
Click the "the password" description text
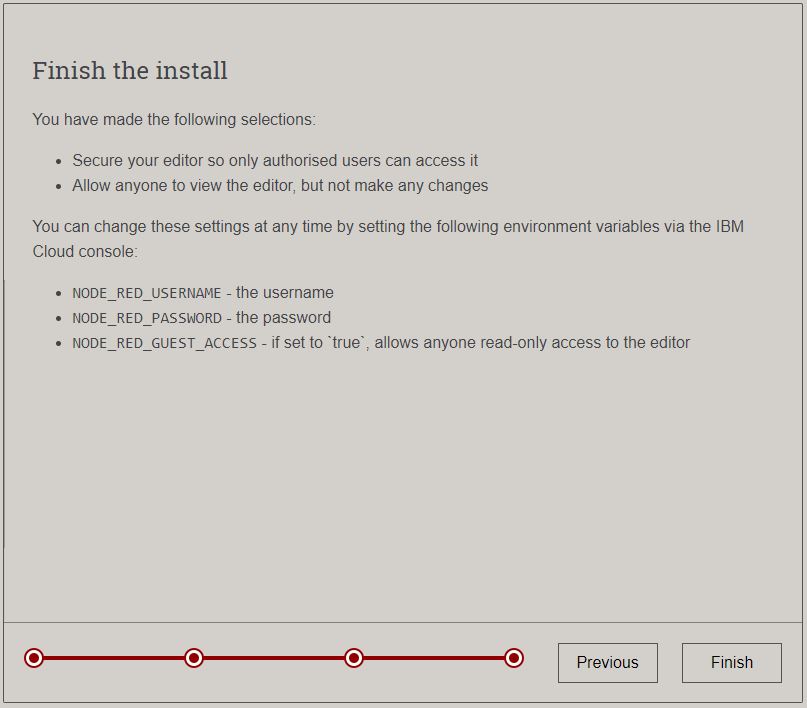point(284,318)
